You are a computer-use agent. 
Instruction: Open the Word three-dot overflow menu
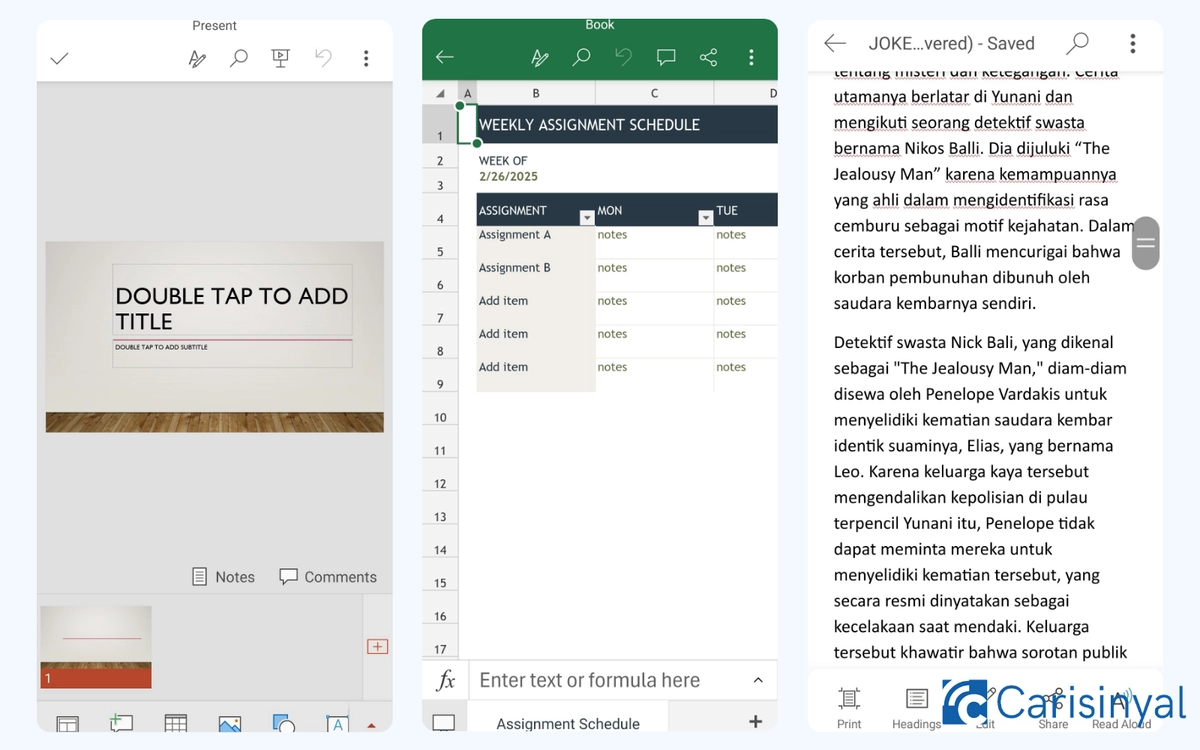pos(1132,43)
